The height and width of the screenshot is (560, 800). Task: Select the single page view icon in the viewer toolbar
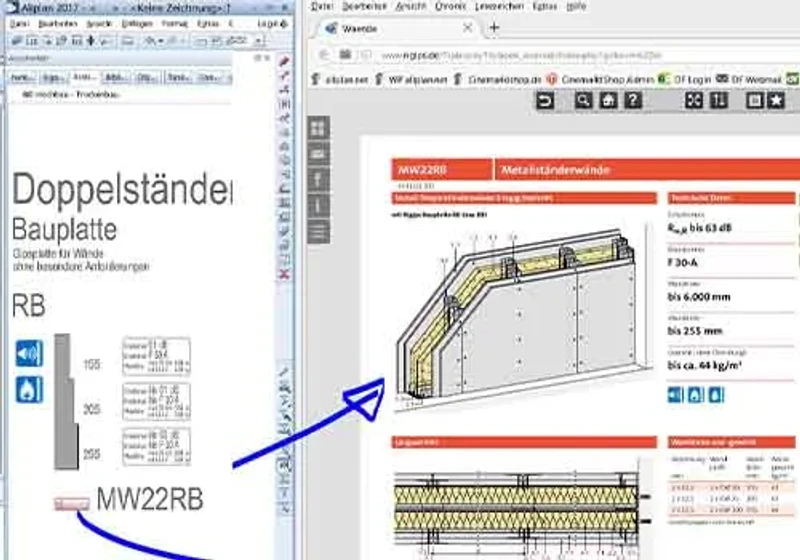click(x=754, y=100)
